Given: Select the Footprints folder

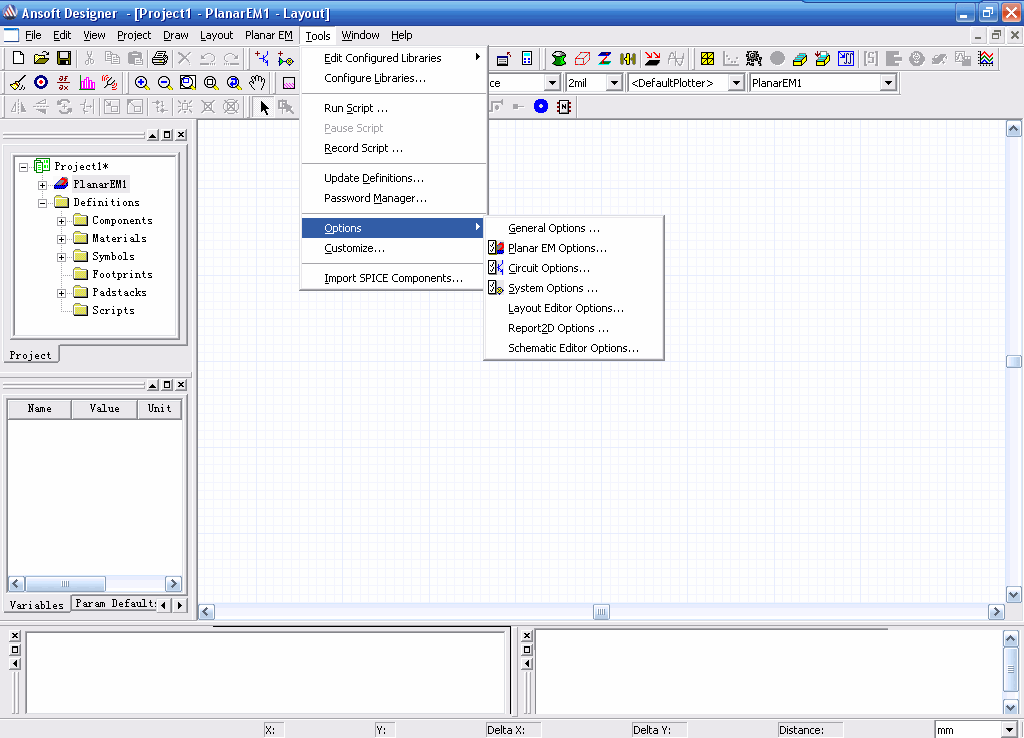Looking at the screenshot, I should 122,275.
